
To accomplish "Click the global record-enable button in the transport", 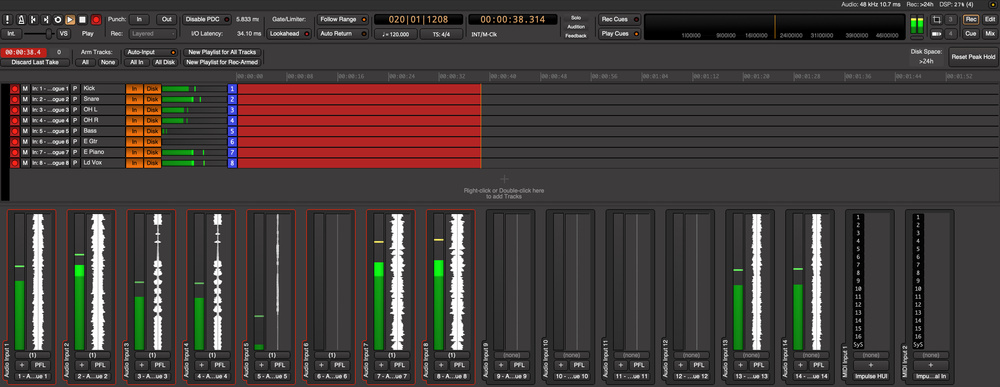I will [96, 20].
